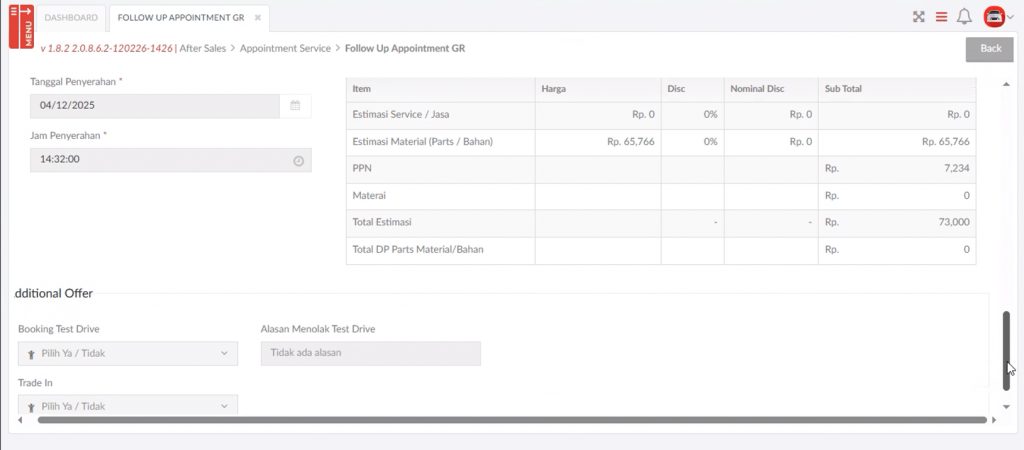Open clock picker for Jam Penyerahan
Screen dimensions: 1024x450
(x=298, y=160)
